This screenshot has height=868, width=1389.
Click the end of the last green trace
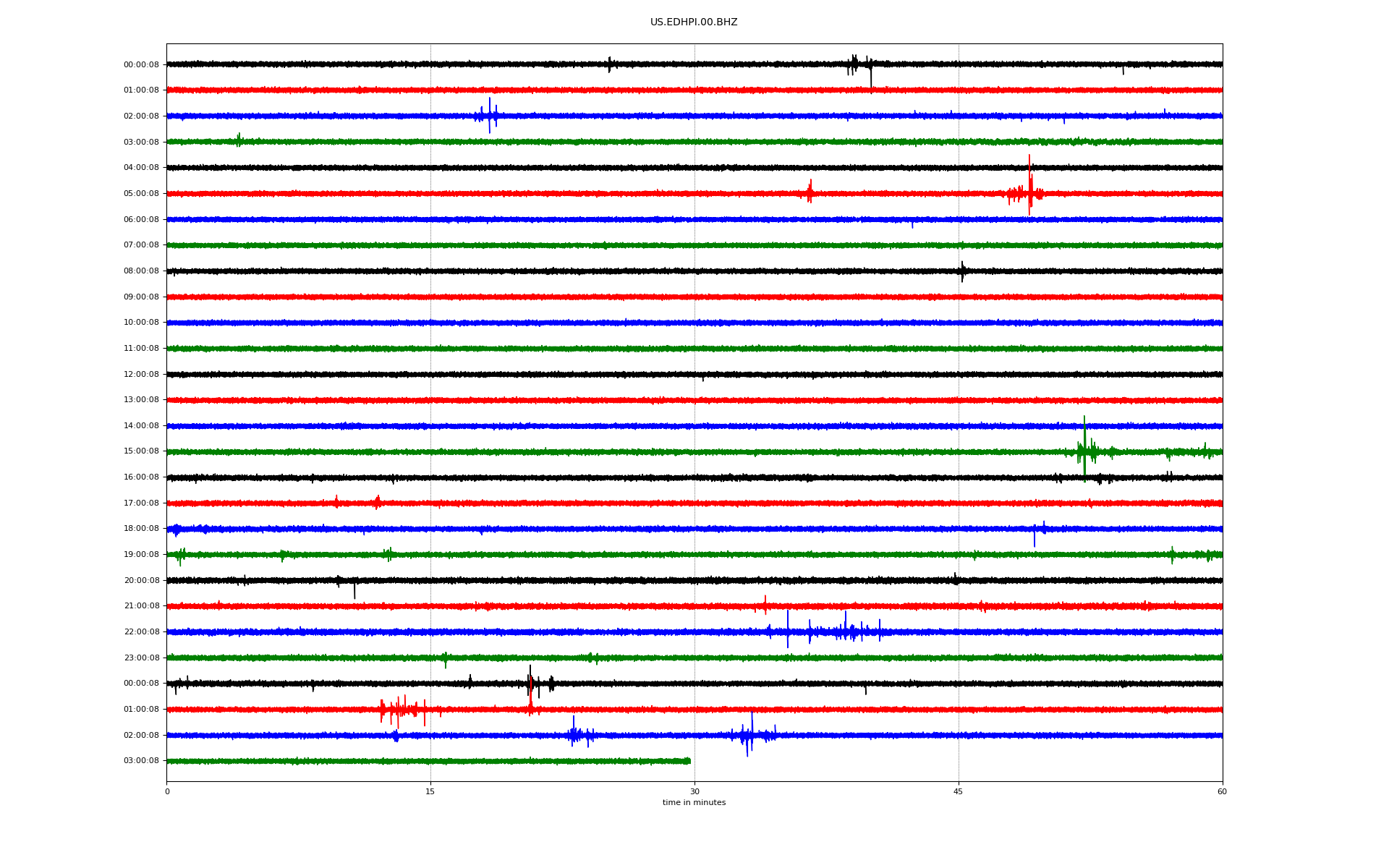689,761
